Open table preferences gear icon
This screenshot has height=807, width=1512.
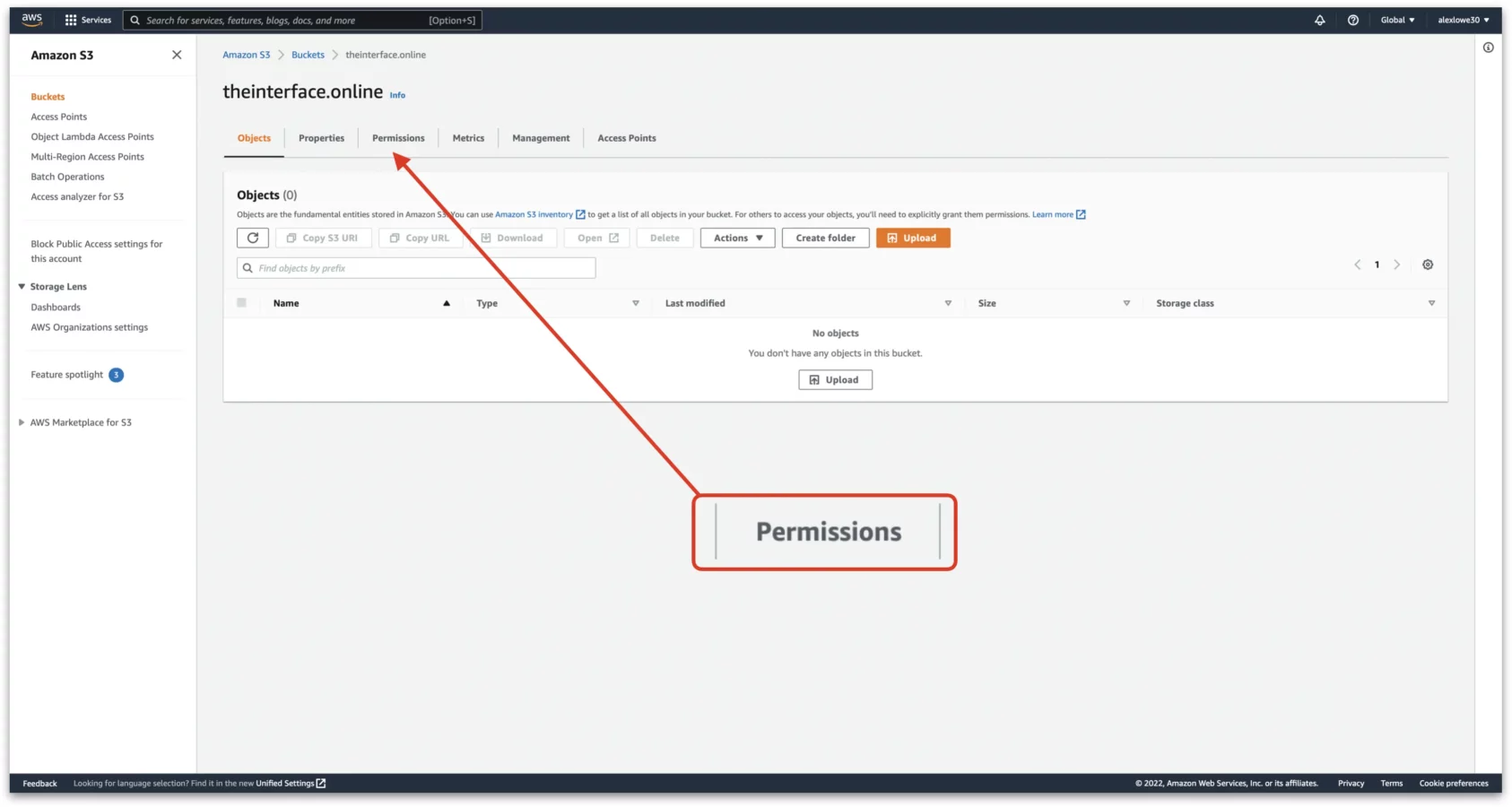tap(1428, 265)
